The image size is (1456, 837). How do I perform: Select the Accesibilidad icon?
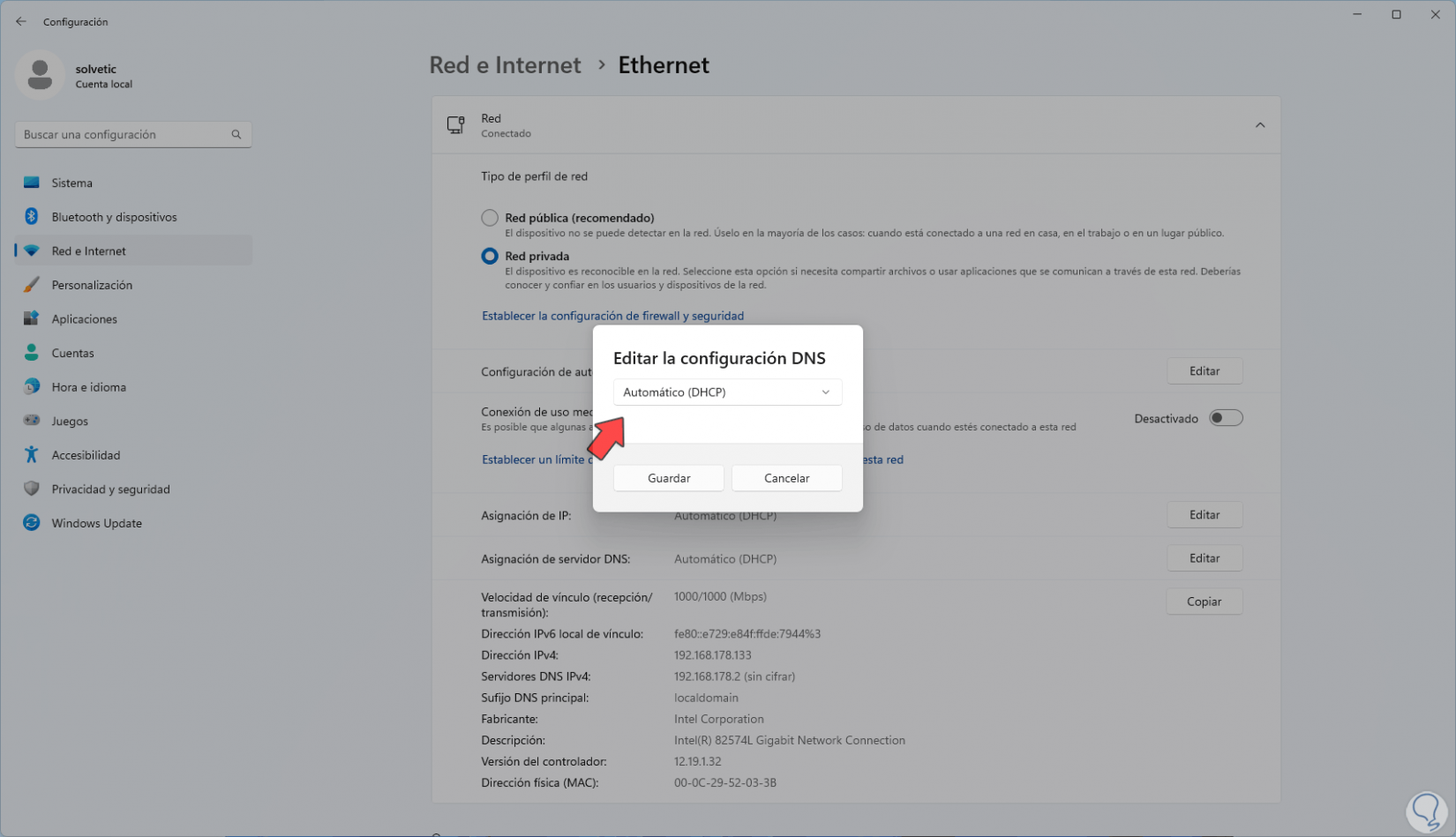pos(31,454)
